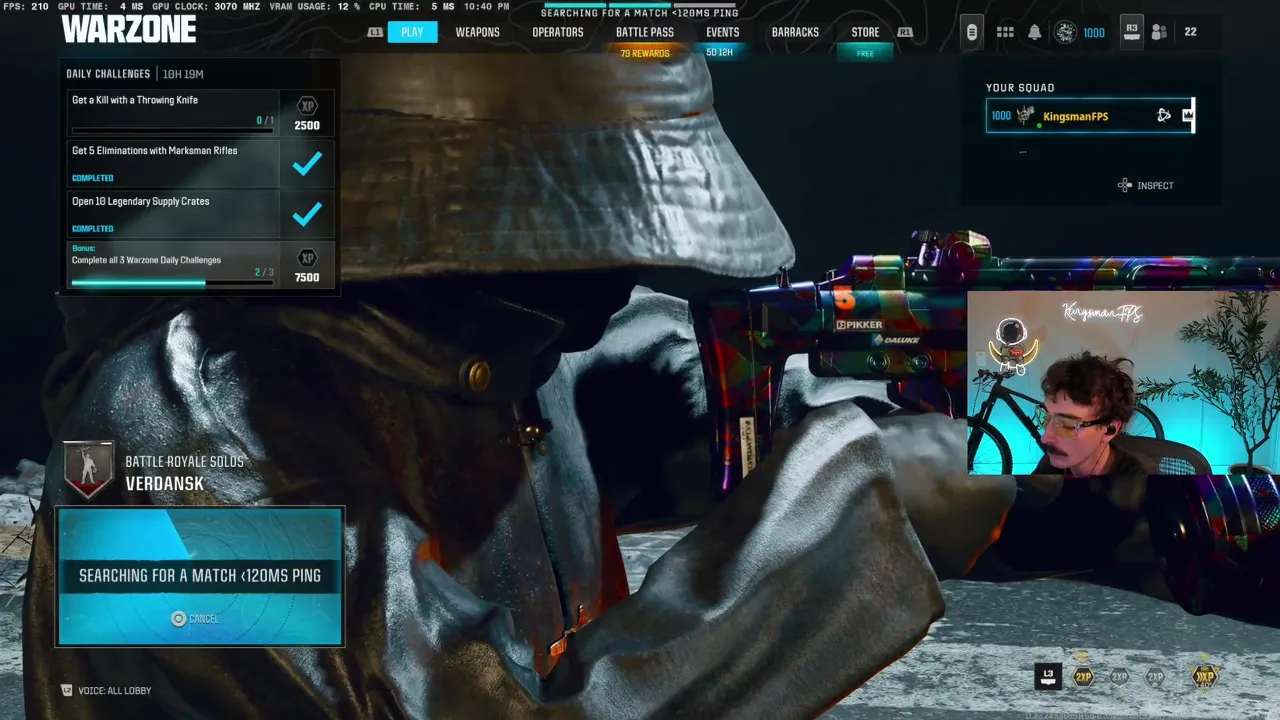The image size is (1280, 720).
Task: Switch to the WEAPONS tab
Action: [477, 32]
